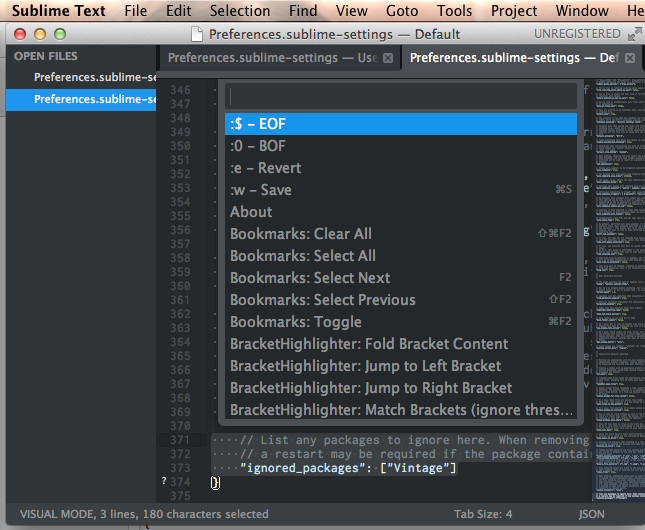645x530 pixels.
Task: Choose 'Bookmarks: Select Next' in palette
Action: 401,278
